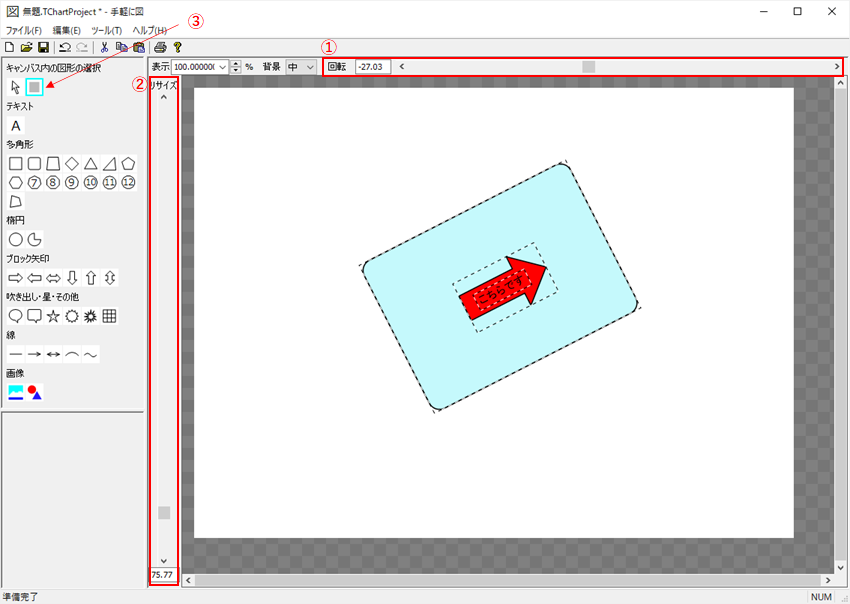Copy the selected shape
Image resolution: width=850 pixels, height=604 pixels.
click(x=122, y=47)
